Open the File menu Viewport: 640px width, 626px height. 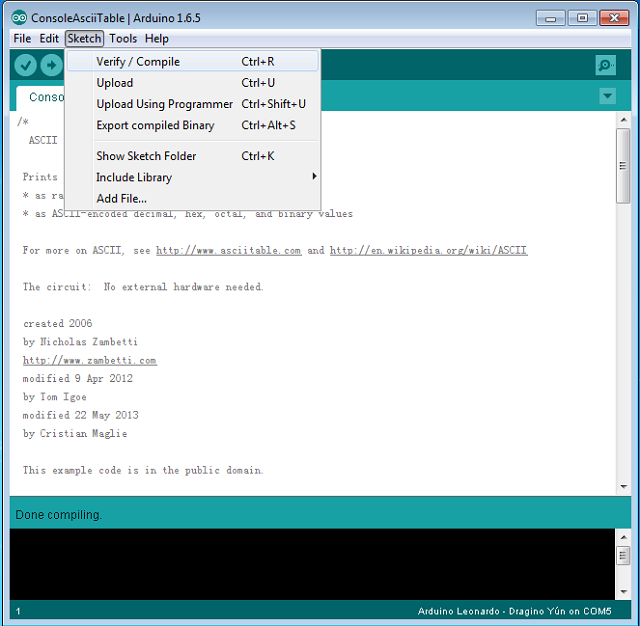tap(22, 38)
